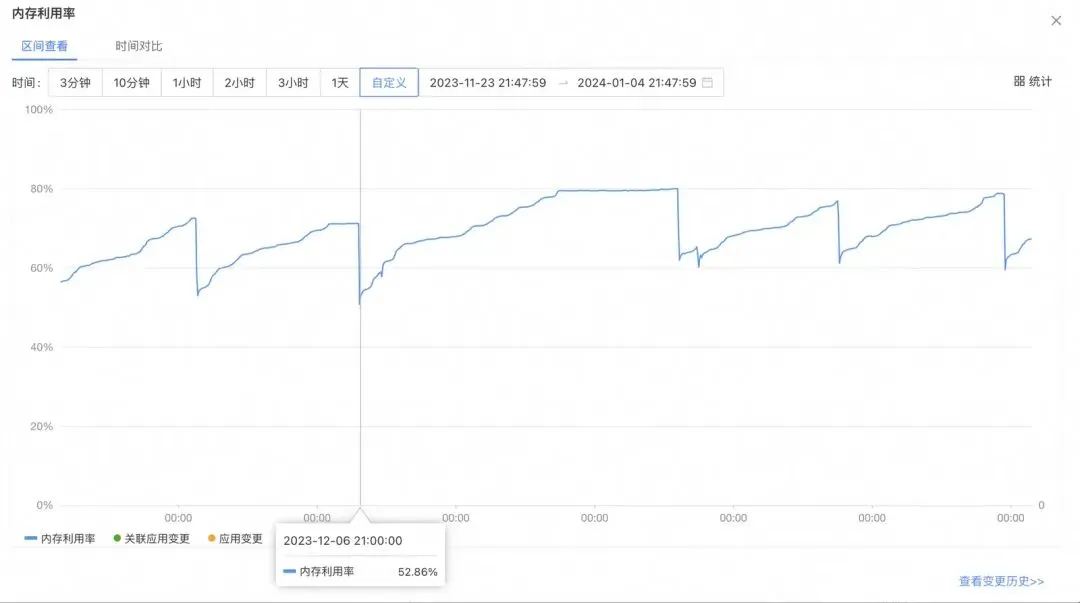This screenshot has width=1080, height=603.
Task: Click the 统计 grid icon
Action: click(x=1019, y=82)
